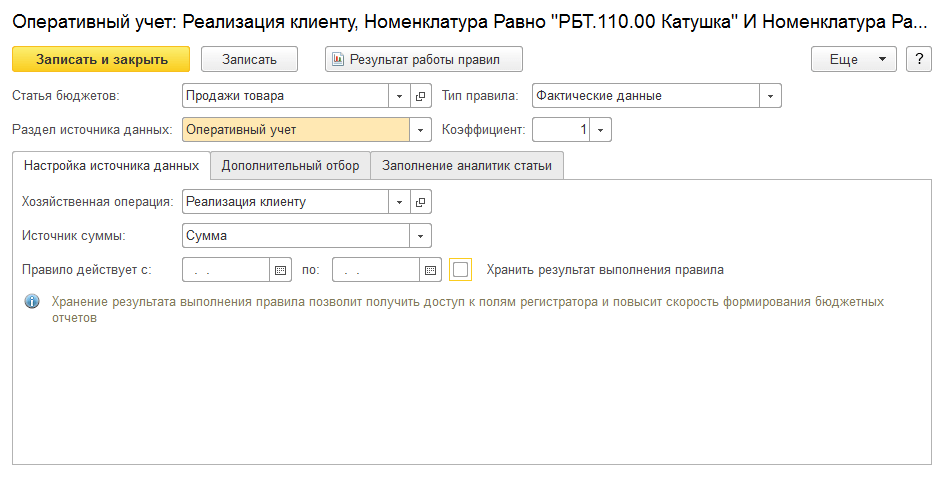The image size is (949, 477).
Task: Open the Статья бюджетов linked item icon
Action: coord(421,96)
